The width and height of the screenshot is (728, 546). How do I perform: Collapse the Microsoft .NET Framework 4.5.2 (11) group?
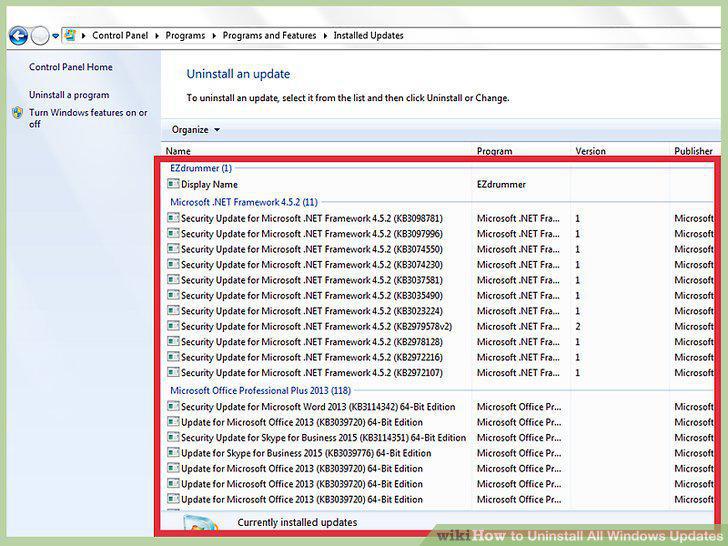click(244, 202)
